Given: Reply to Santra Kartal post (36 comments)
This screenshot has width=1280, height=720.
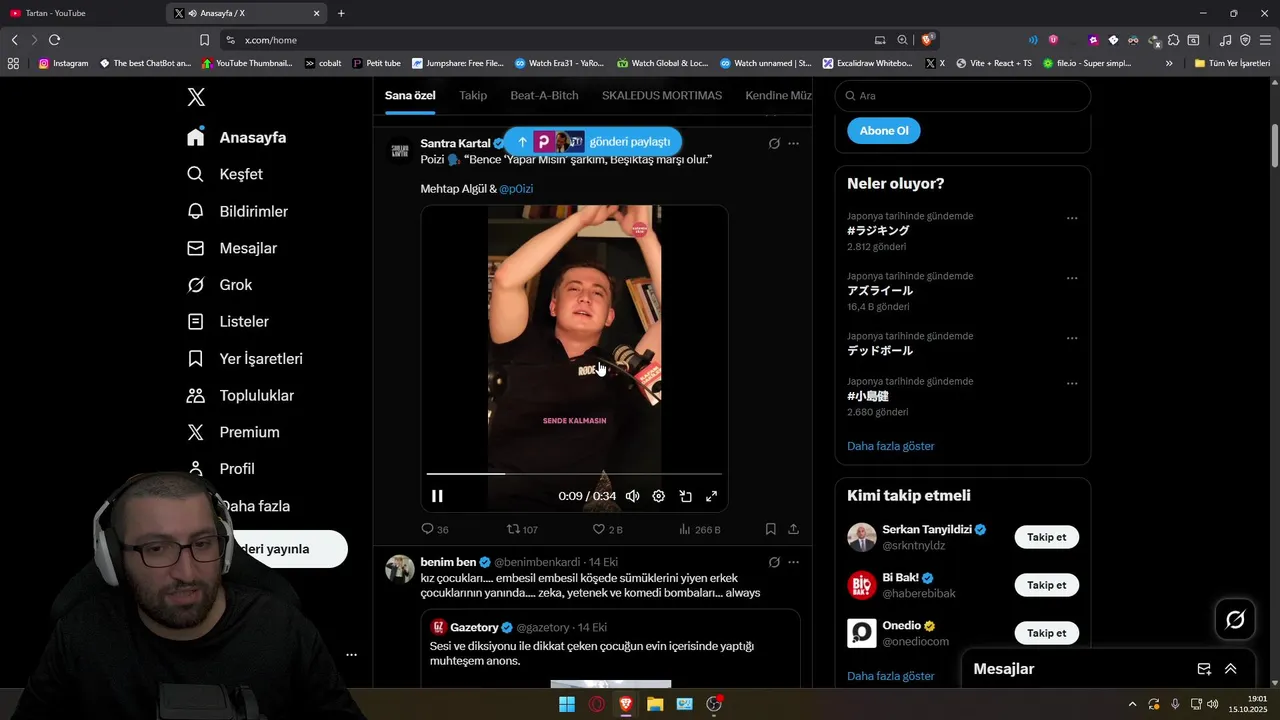Looking at the screenshot, I should click(x=435, y=529).
